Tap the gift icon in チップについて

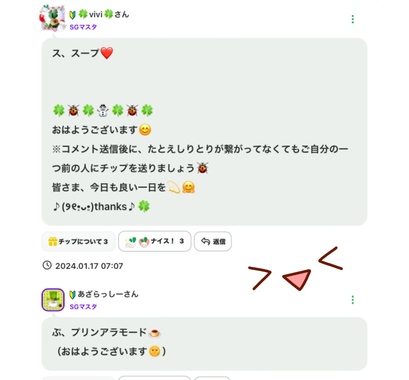[53, 241]
